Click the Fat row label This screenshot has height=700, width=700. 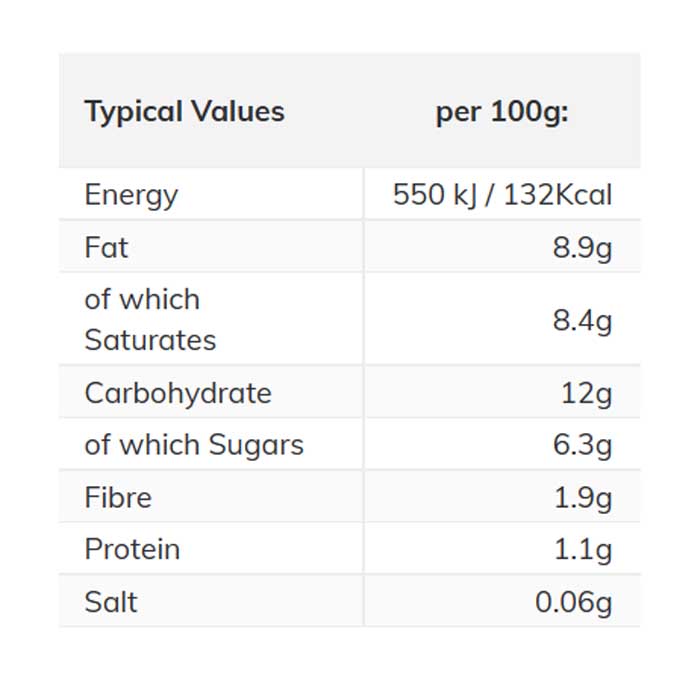coord(106,247)
